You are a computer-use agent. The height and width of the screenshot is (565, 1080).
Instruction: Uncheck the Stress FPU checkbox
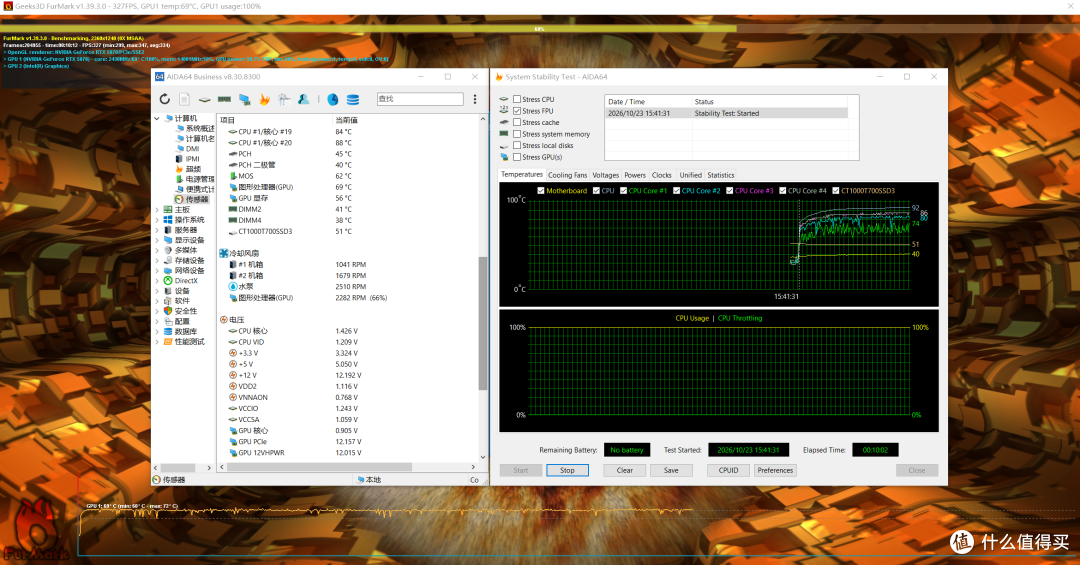coord(517,111)
